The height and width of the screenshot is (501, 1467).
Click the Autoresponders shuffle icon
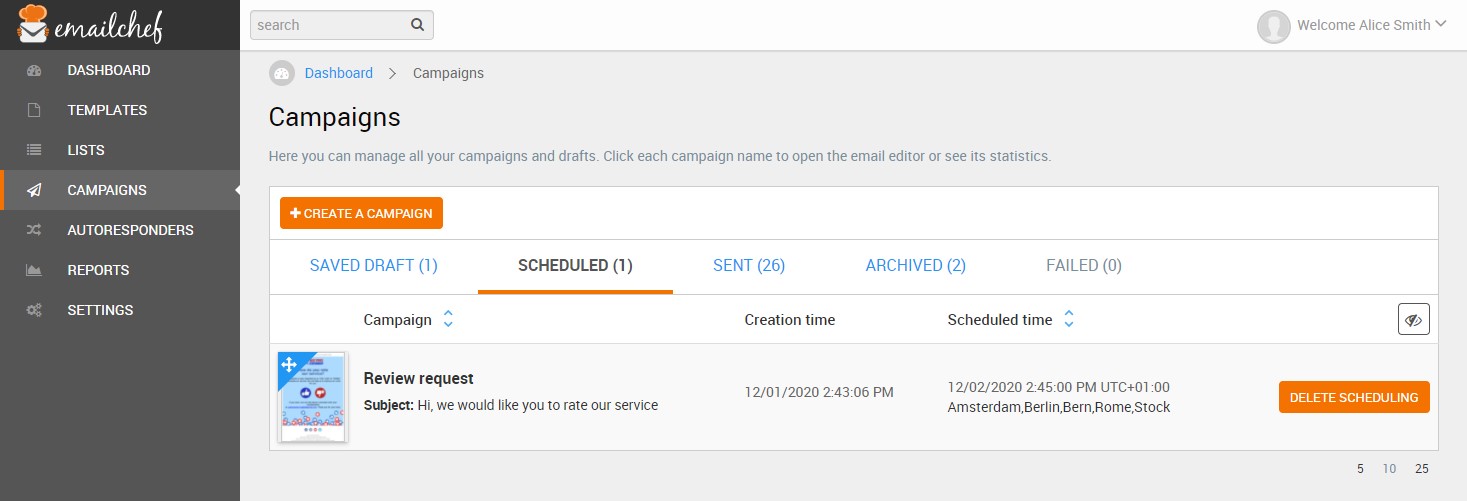click(x=34, y=230)
